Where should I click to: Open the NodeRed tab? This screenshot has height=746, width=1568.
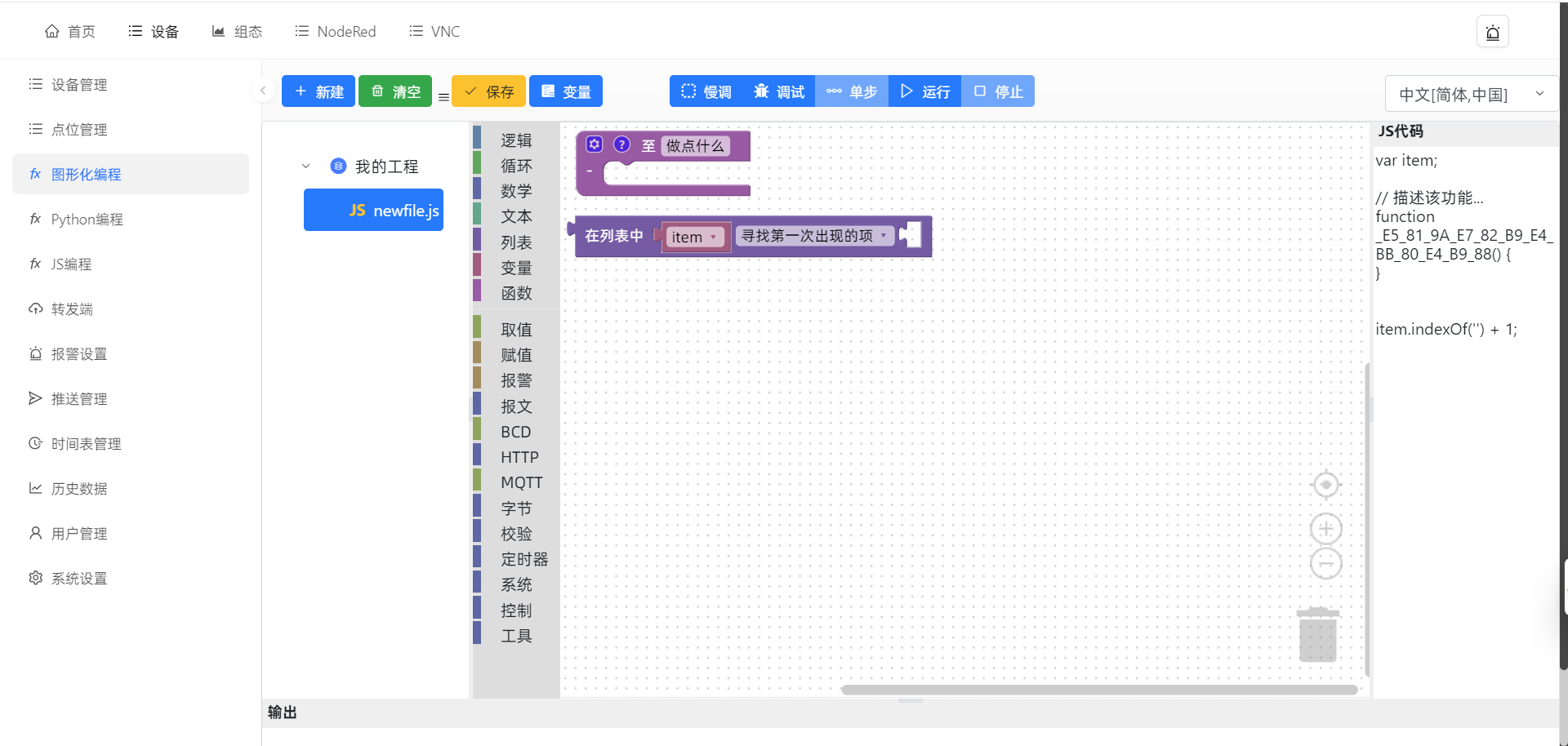coord(336,31)
